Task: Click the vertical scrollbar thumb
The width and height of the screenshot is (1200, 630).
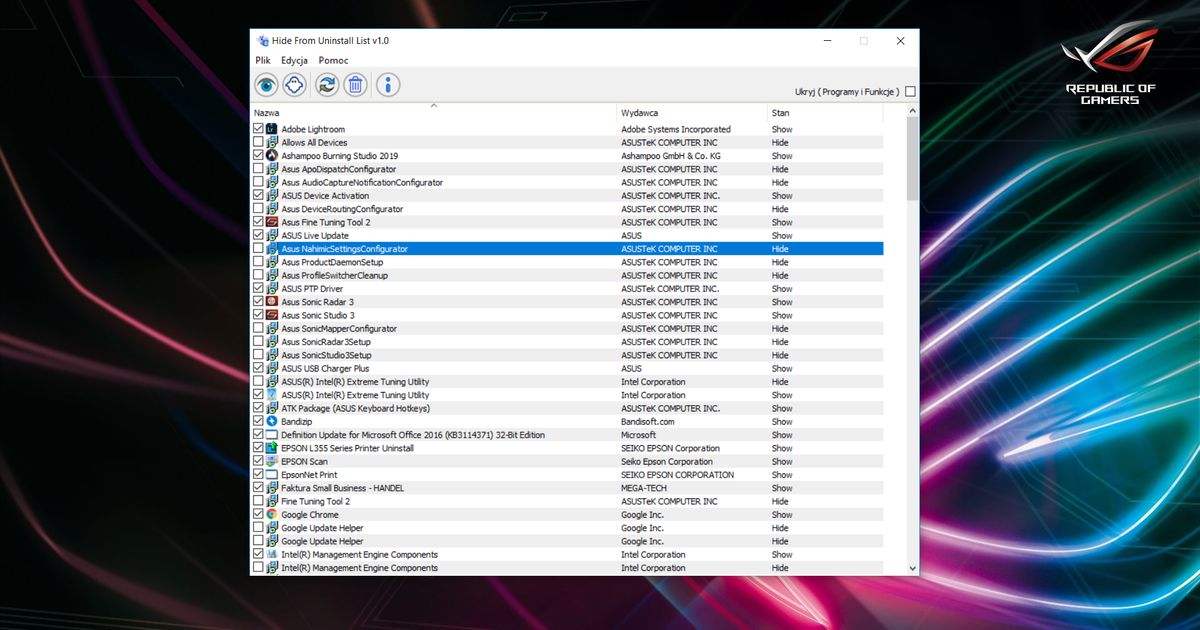Action: pyautogui.click(x=912, y=159)
